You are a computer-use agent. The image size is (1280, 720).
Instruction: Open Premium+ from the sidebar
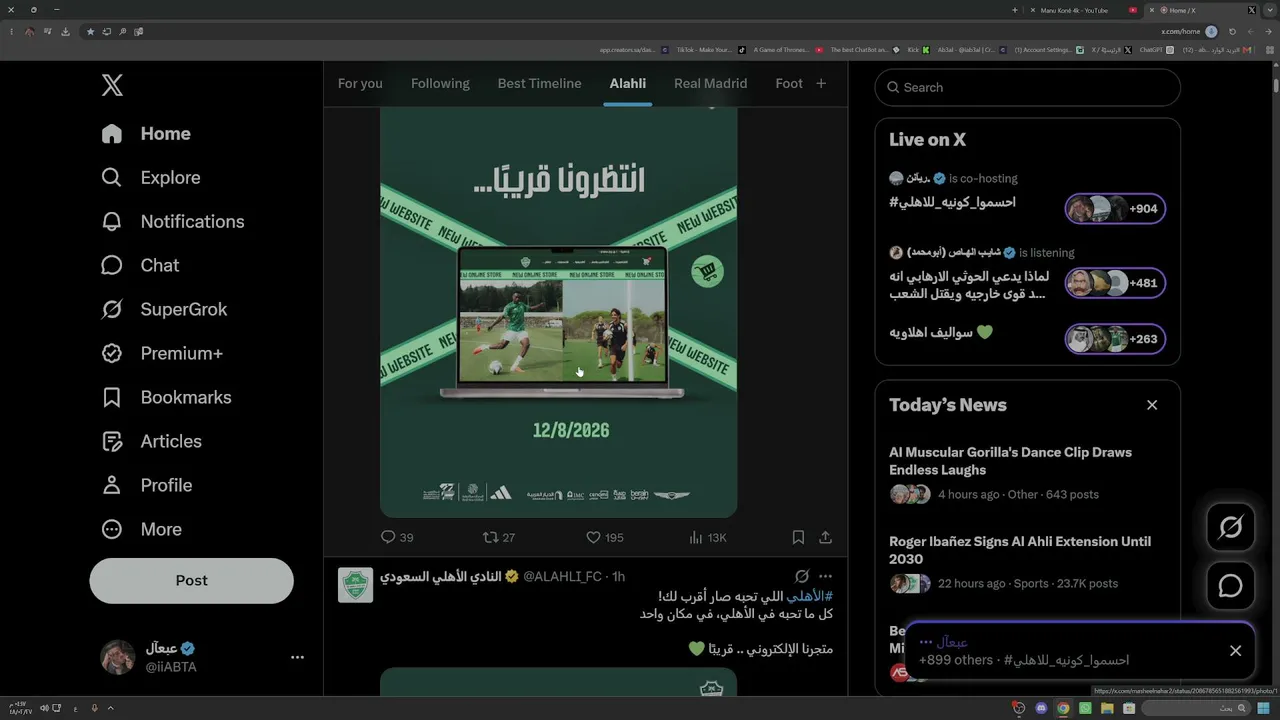(162, 354)
